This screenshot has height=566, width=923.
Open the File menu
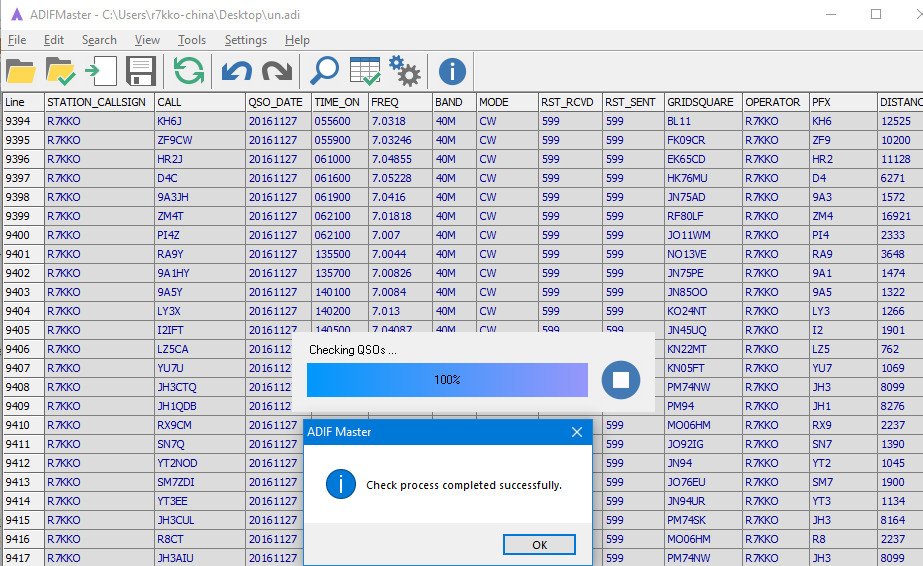pos(17,40)
